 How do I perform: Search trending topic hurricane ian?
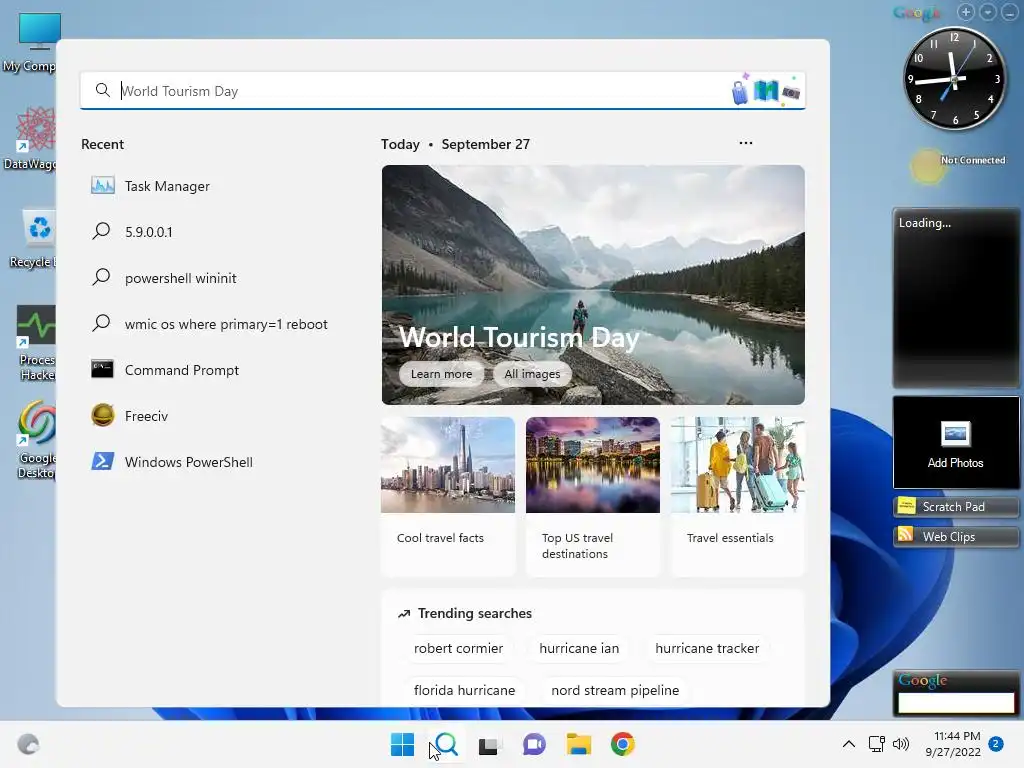pyautogui.click(x=579, y=648)
